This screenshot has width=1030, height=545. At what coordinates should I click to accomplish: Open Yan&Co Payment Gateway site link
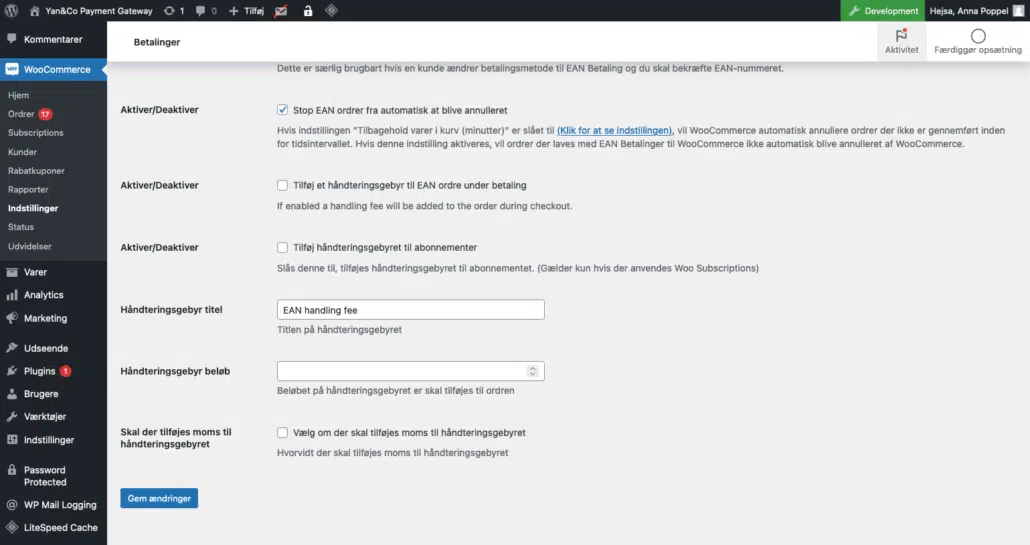click(x=99, y=11)
